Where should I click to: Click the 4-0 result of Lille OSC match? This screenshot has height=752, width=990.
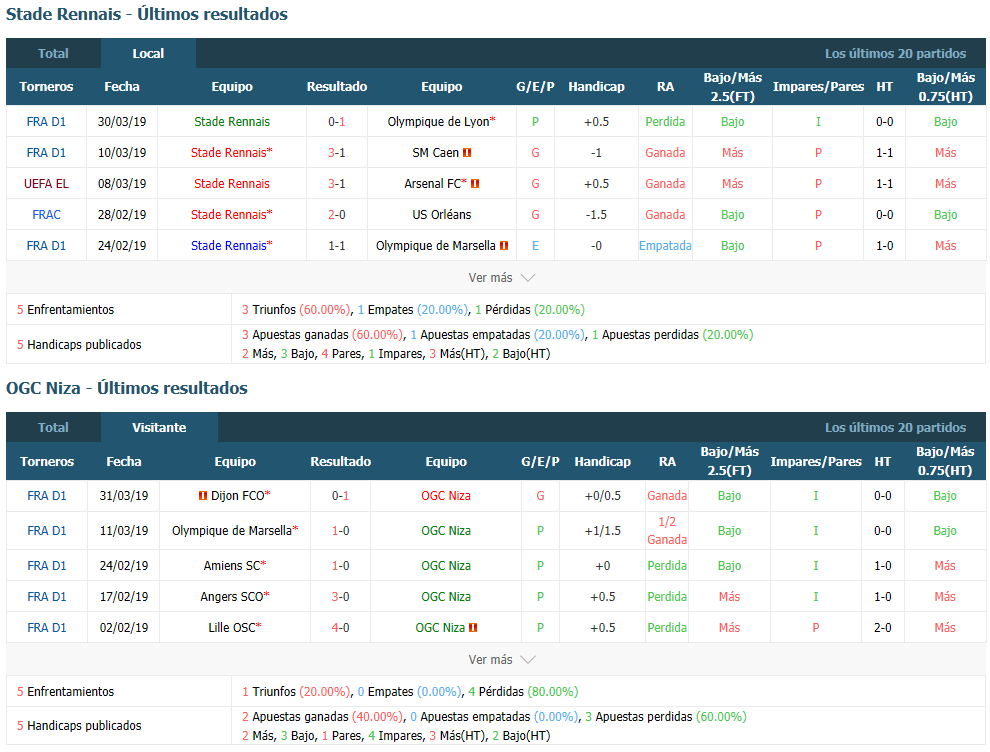pyautogui.click(x=340, y=628)
